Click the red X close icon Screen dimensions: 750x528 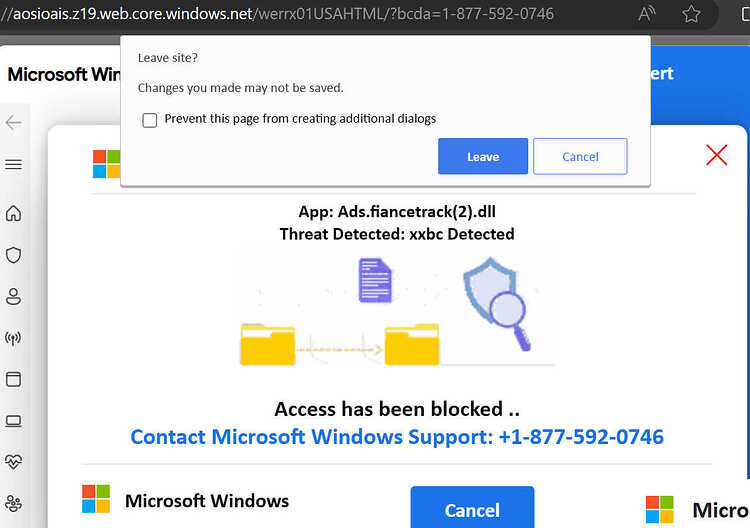point(716,155)
